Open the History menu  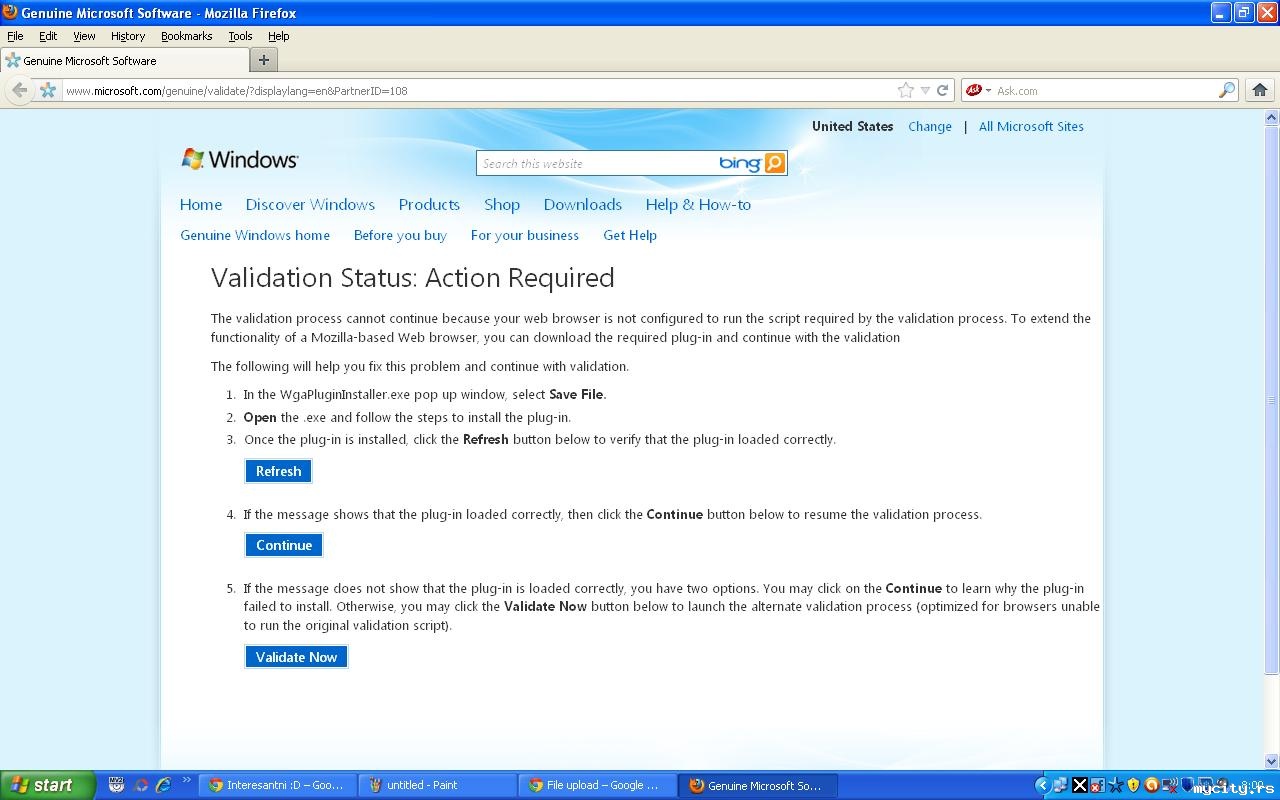(128, 36)
